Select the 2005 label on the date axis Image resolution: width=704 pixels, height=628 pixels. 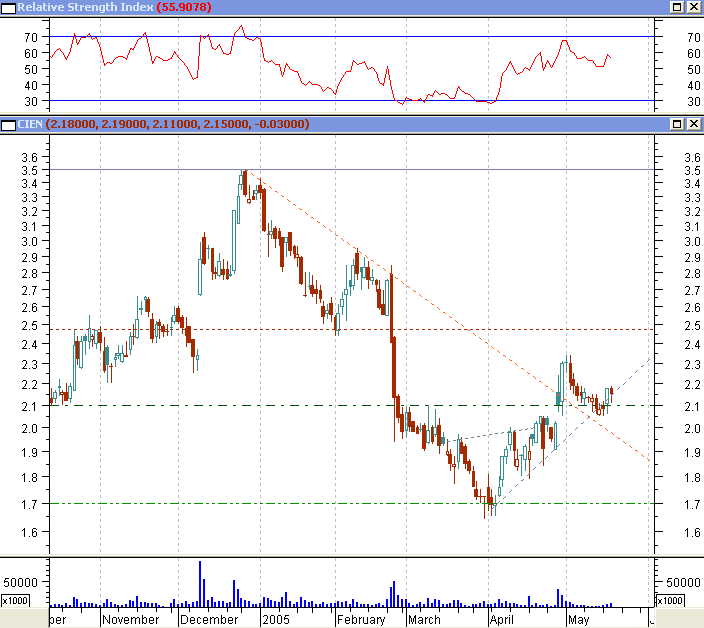(276, 619)
